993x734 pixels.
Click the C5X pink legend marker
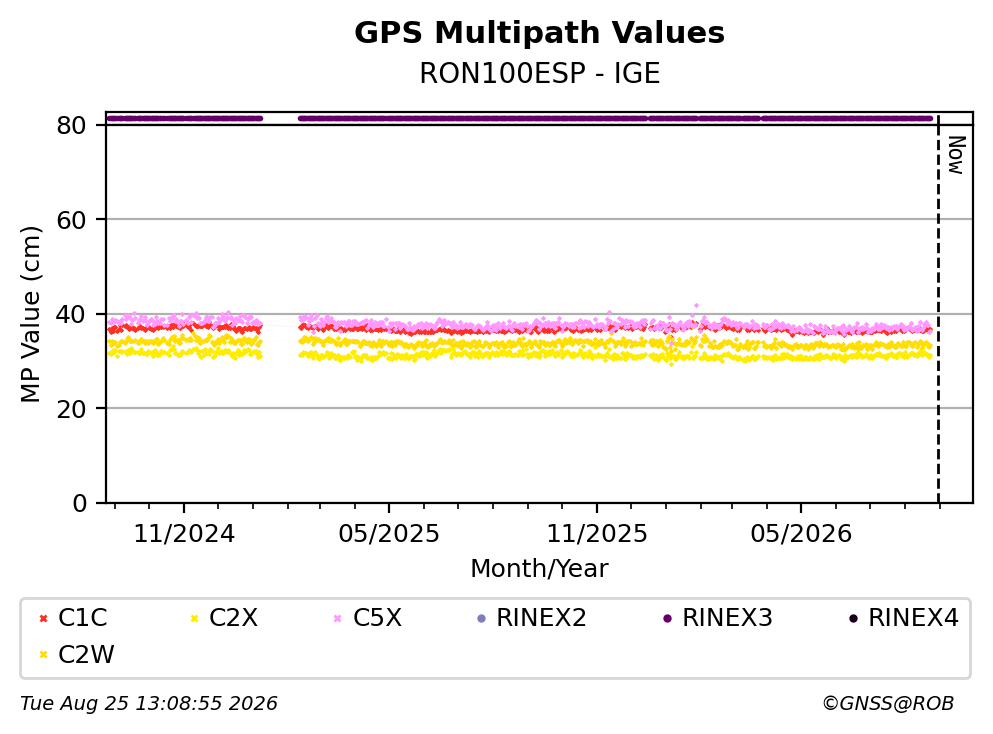(338, 618)
